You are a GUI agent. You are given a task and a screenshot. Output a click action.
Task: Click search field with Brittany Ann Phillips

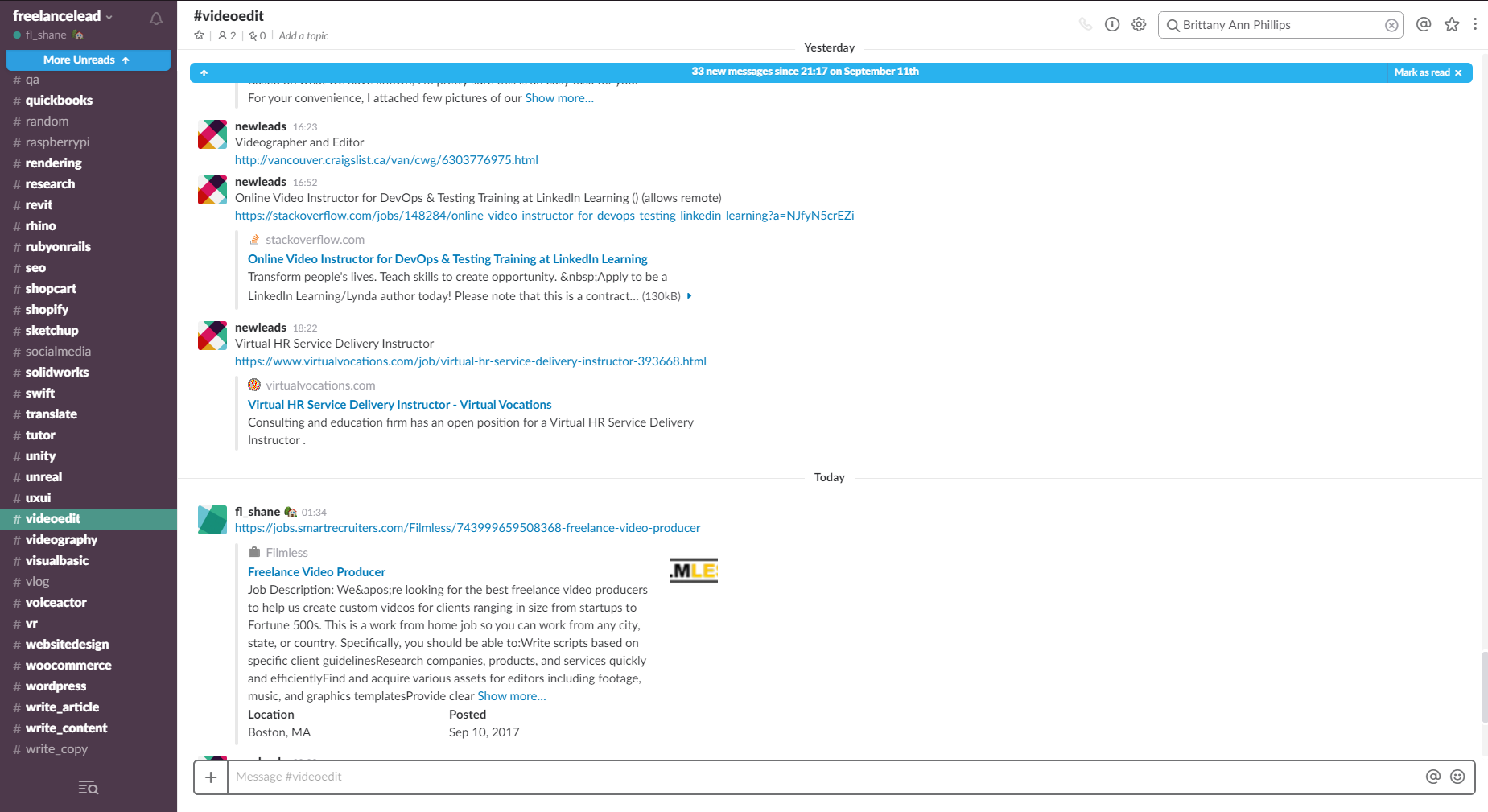pyautogui.click(x=1280, y=25)
